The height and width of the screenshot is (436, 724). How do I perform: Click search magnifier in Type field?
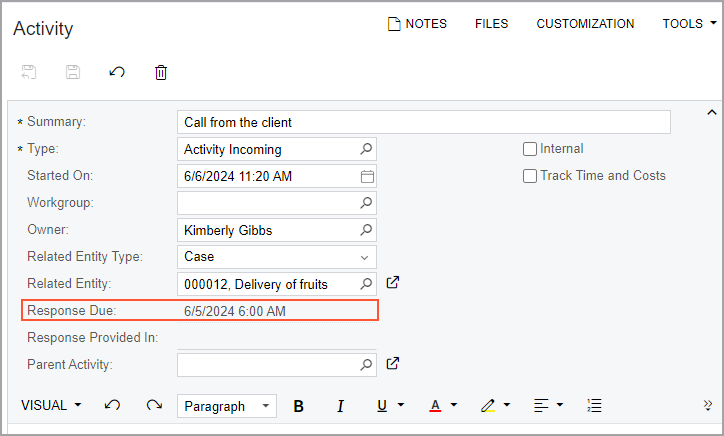pyautogui.click(x=367, y=150)
